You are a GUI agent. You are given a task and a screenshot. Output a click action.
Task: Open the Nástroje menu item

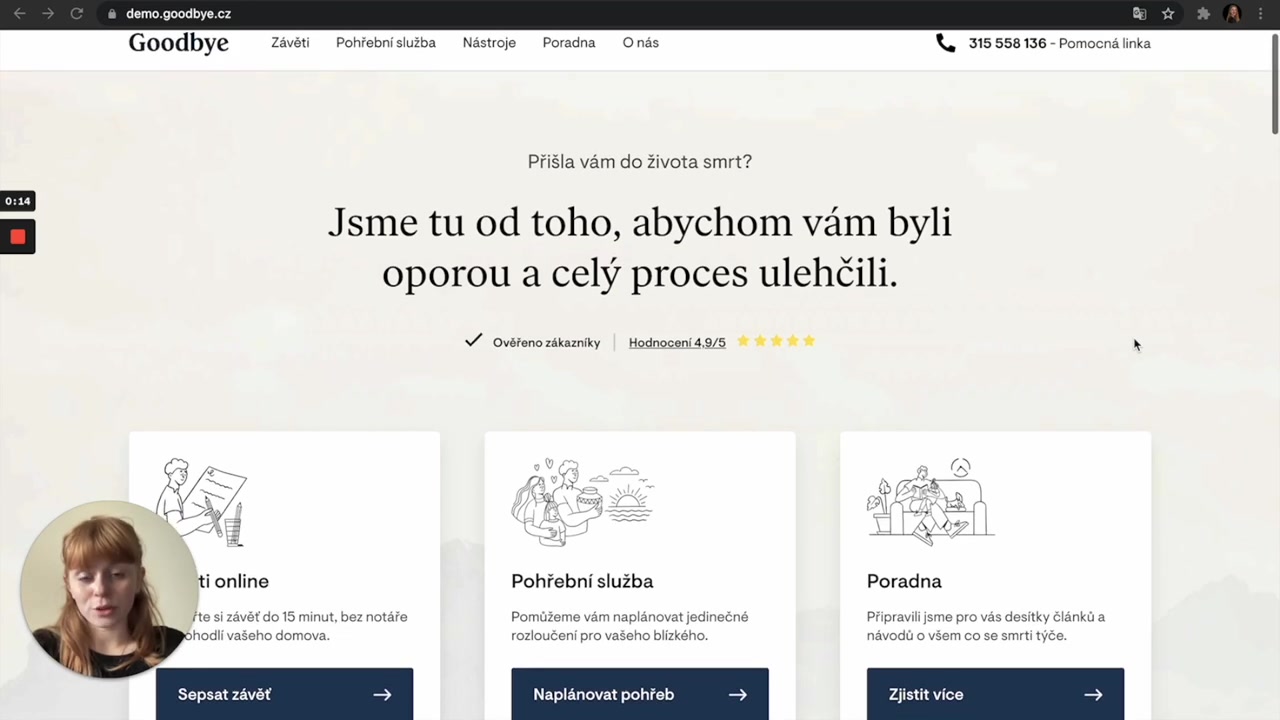(489, 43)
